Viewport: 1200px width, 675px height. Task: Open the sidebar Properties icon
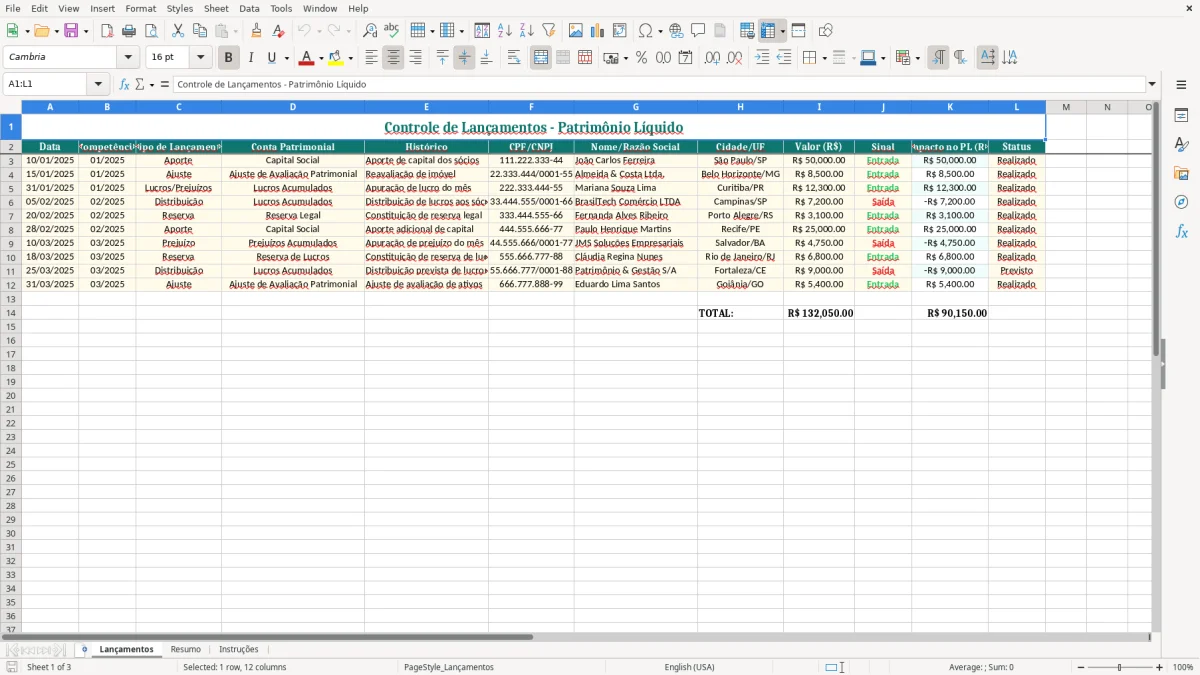1181,115
